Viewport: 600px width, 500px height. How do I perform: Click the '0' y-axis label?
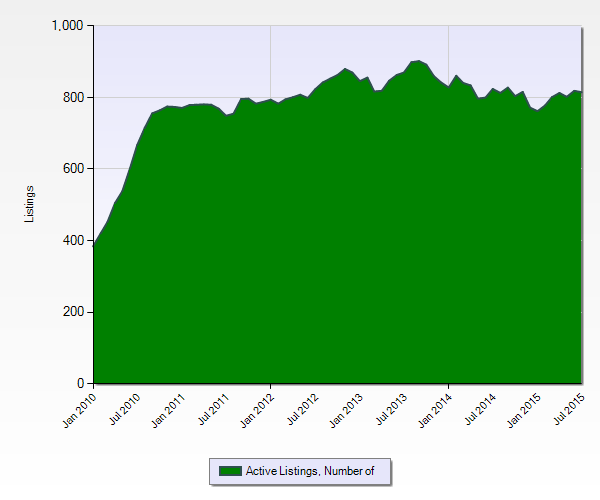[x=80, y=383]
